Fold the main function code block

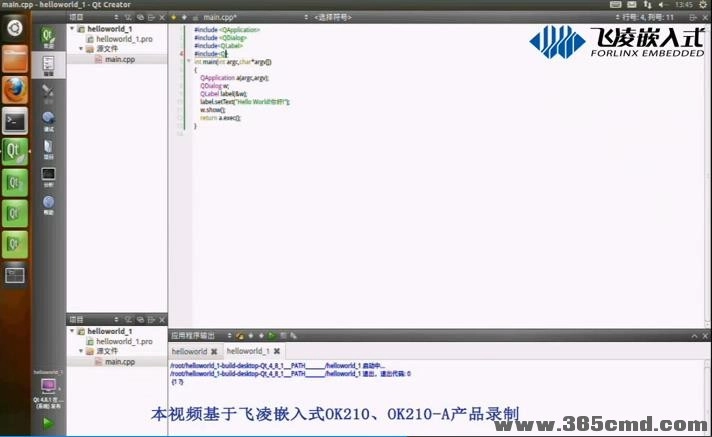click(x=189, y=61)
